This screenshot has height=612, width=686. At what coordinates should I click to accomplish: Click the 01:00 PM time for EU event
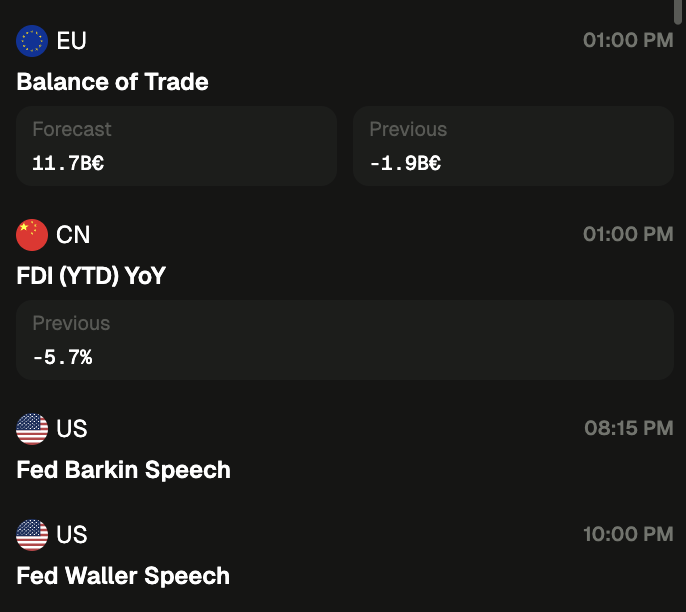pyautogui.click(x=628, y=41)
